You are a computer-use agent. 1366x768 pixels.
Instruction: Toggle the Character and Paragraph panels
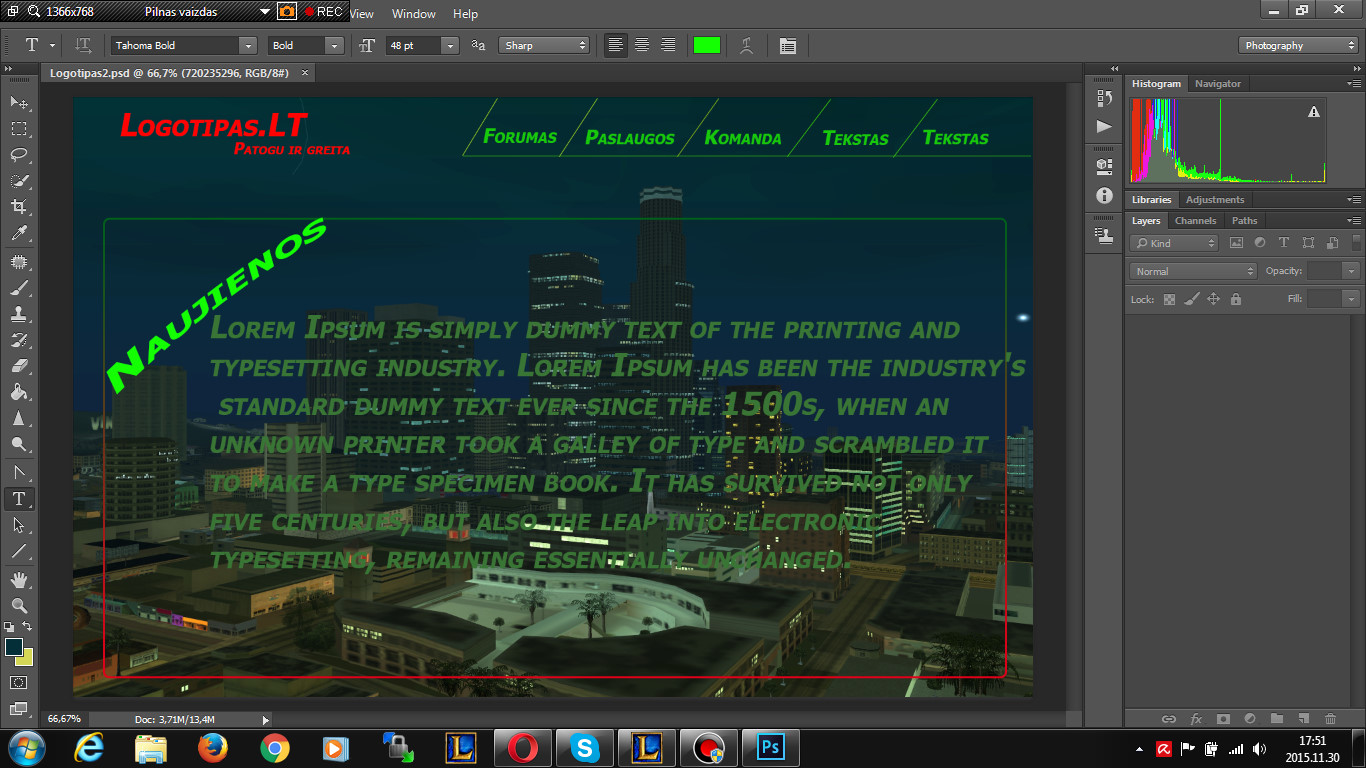point(788,45)
